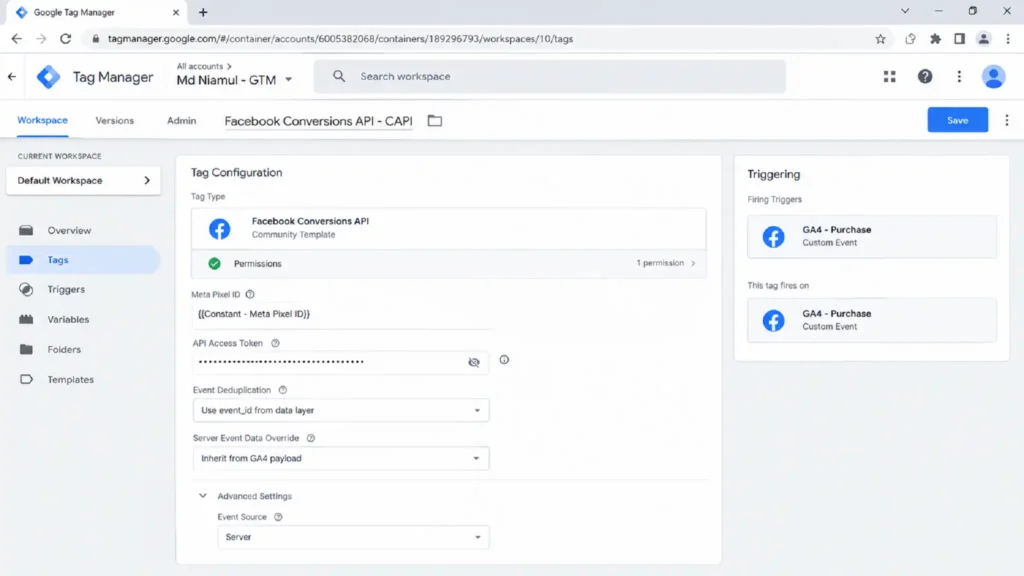Bookmark this page with the star icon

point(880,39)
